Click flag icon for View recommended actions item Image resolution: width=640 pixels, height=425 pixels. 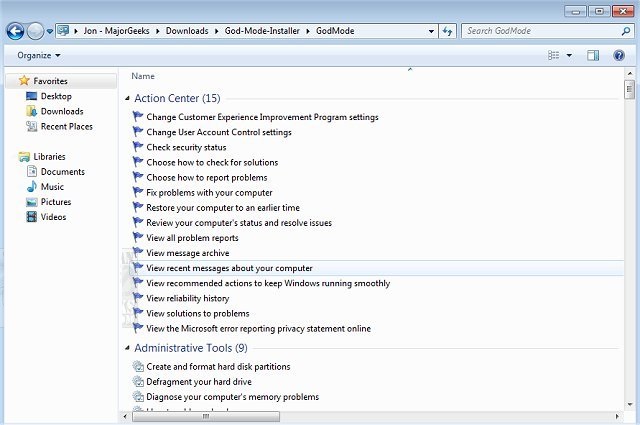[x=138, y=283]
